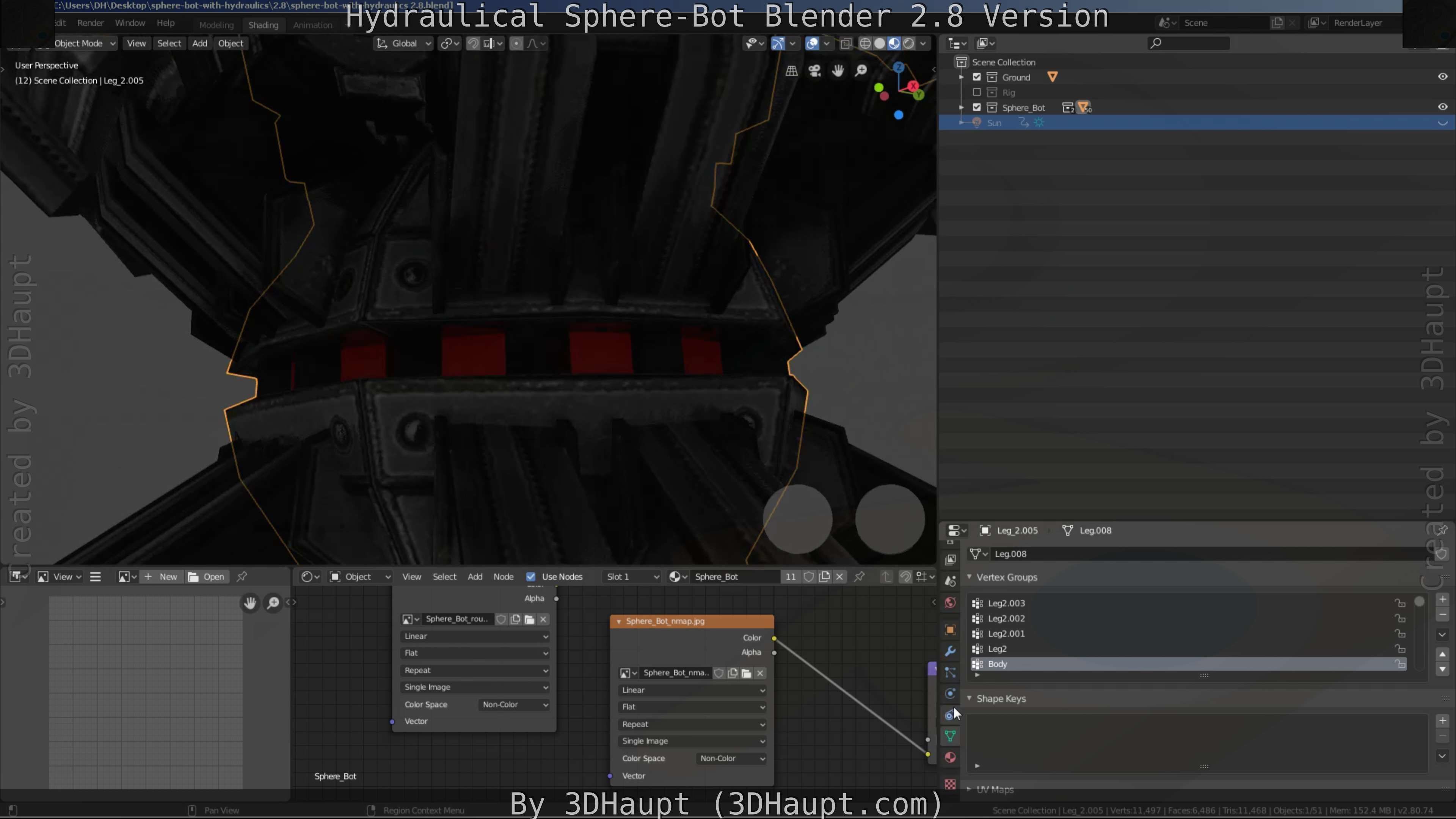Image resolution: width=1456 pixels, height=819 pixels.
Task: Click the Z axis on navigation gizmo
Action: (x=899, y=67)
